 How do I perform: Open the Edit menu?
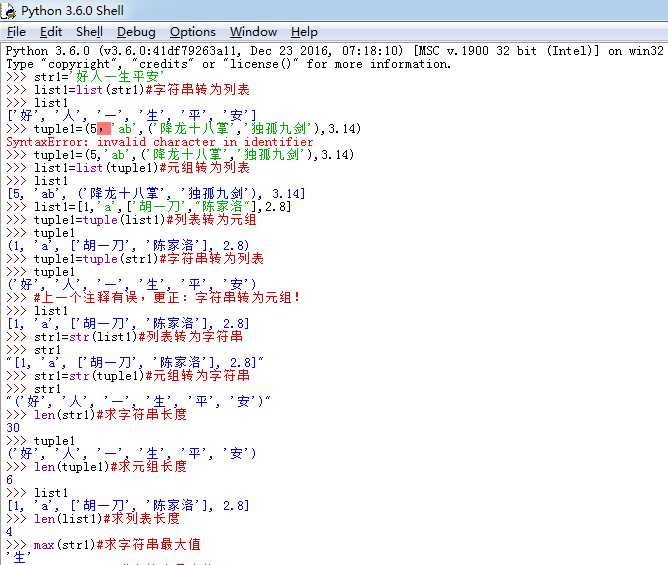point(51,32)
